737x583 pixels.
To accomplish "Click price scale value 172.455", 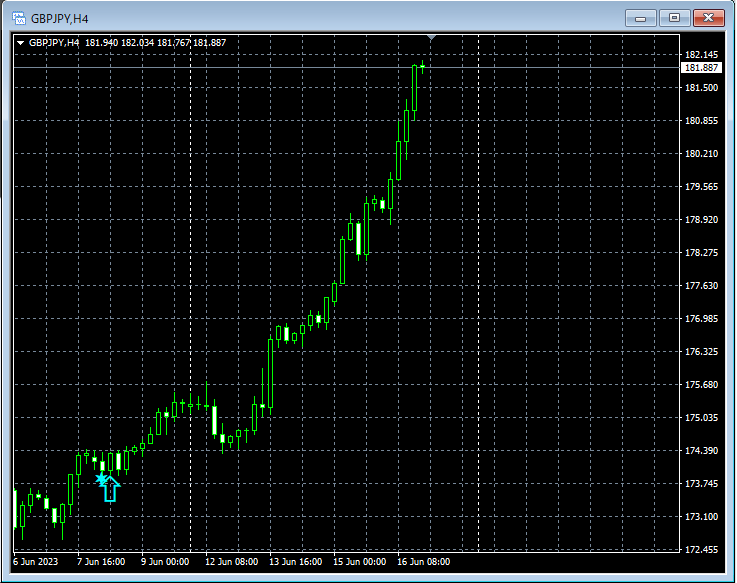I will coord(701,549).
